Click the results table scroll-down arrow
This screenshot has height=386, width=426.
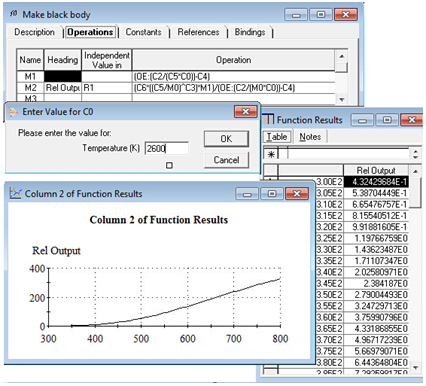415,368
